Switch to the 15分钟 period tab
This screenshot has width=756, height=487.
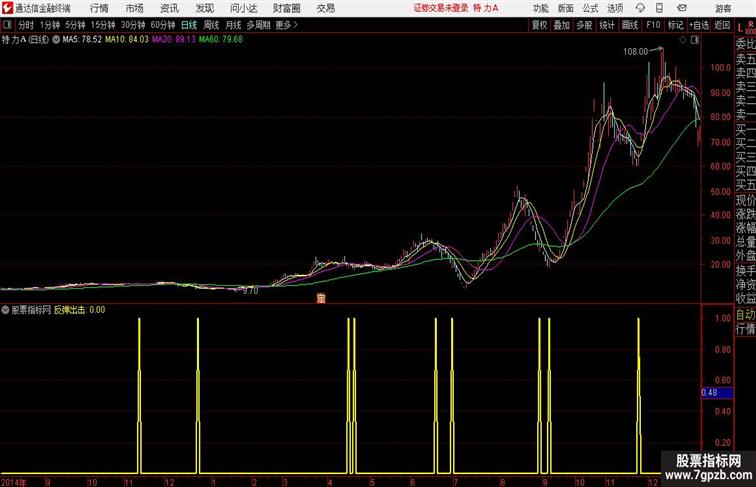(x=103, y=25)
